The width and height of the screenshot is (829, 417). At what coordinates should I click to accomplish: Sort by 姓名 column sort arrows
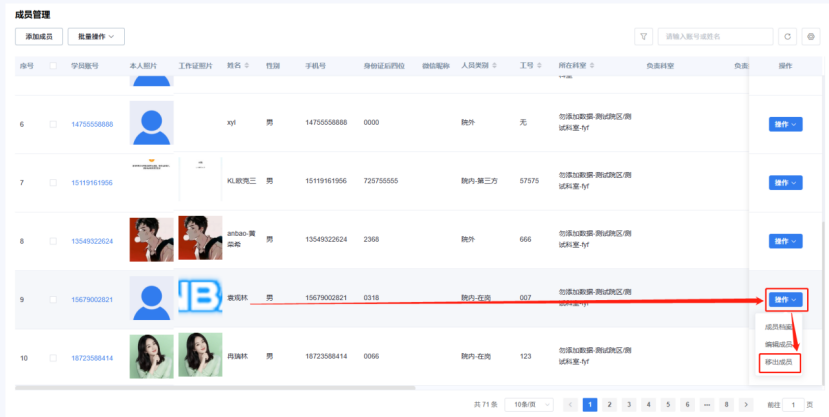click(x=247, y=66)
